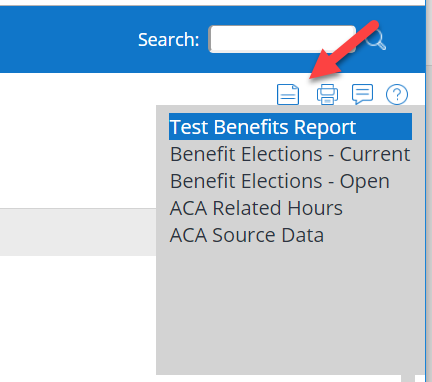The height and width of the screenshot is (382, 432).
Task: Open the ACA Related Hours report
Action: point(256,208)
